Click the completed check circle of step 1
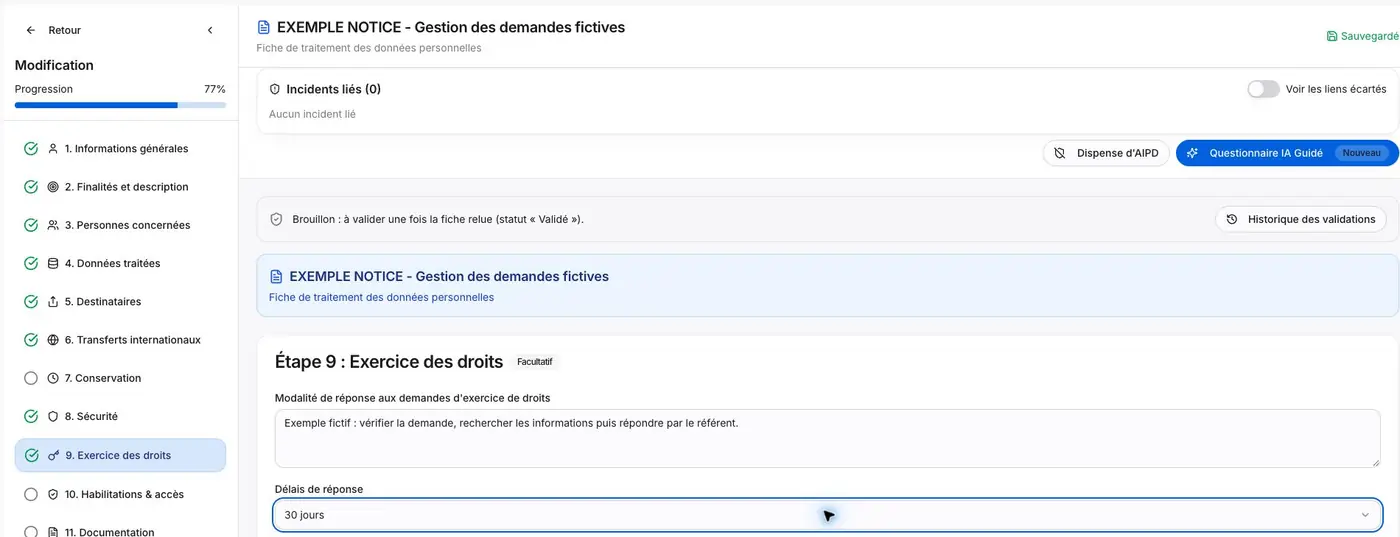 coord(31,149)
